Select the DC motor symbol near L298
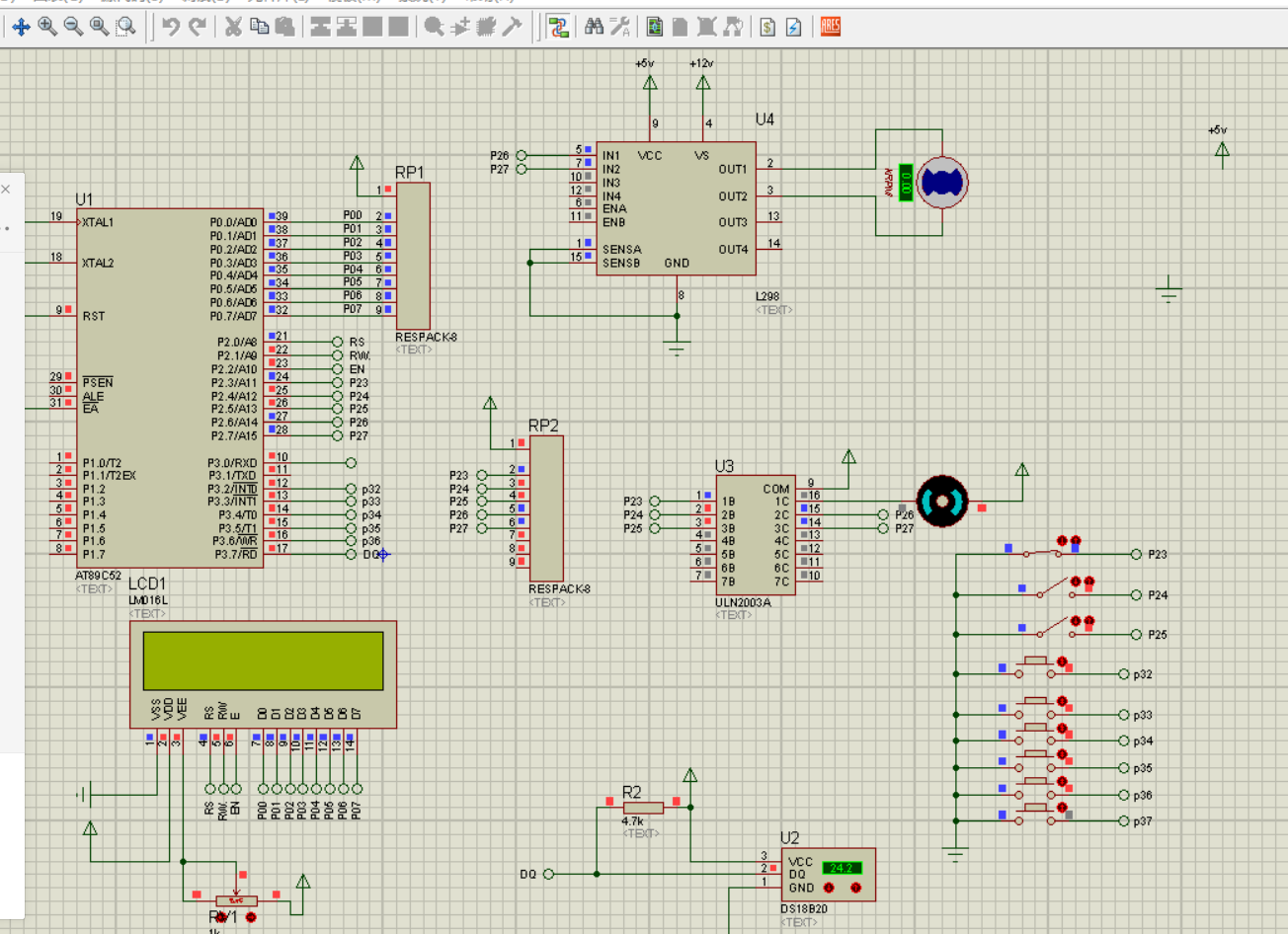The width and height of the screenshot is (1288, 934). click(x=942, y=183)
